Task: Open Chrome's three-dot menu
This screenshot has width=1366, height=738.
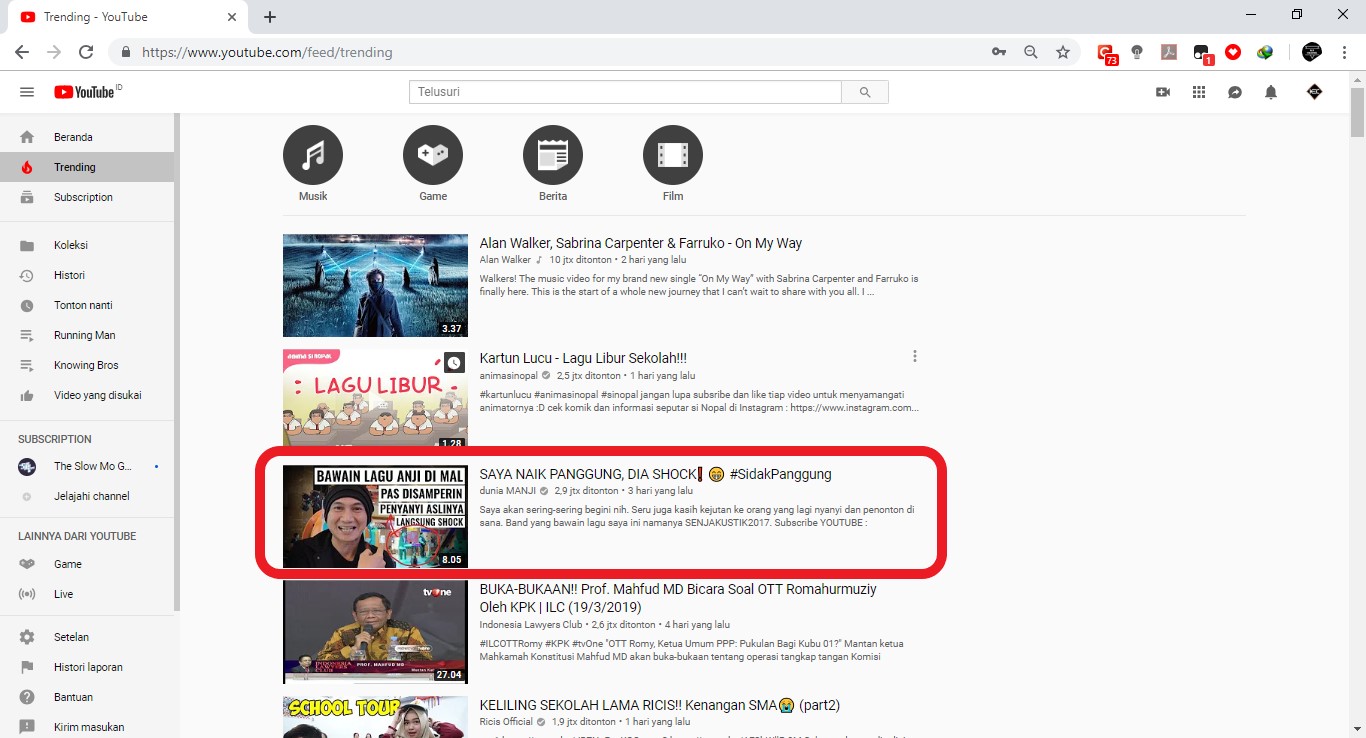Action: pos(1345,52)
